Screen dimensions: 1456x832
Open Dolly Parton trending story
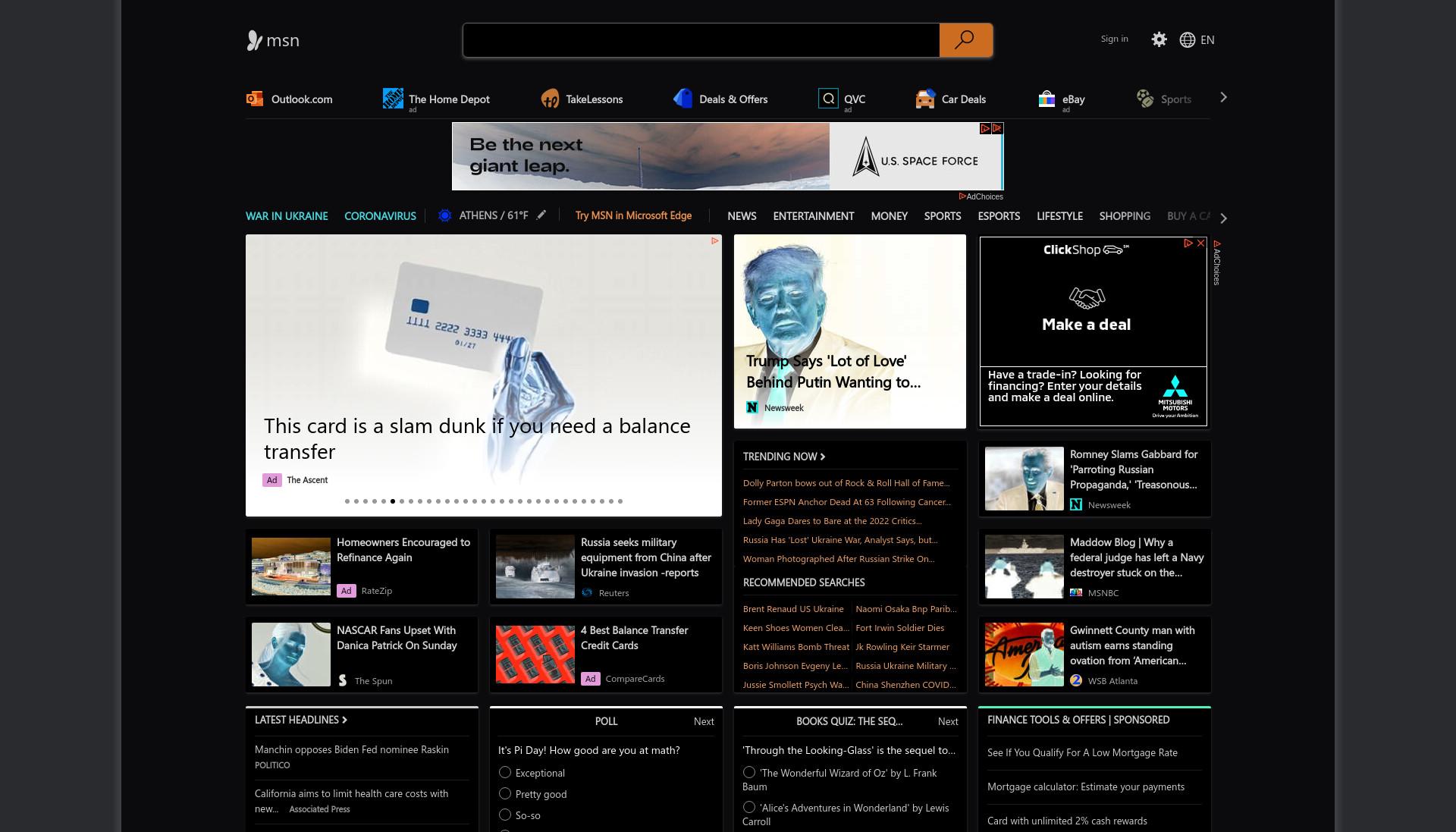[846, 483]
